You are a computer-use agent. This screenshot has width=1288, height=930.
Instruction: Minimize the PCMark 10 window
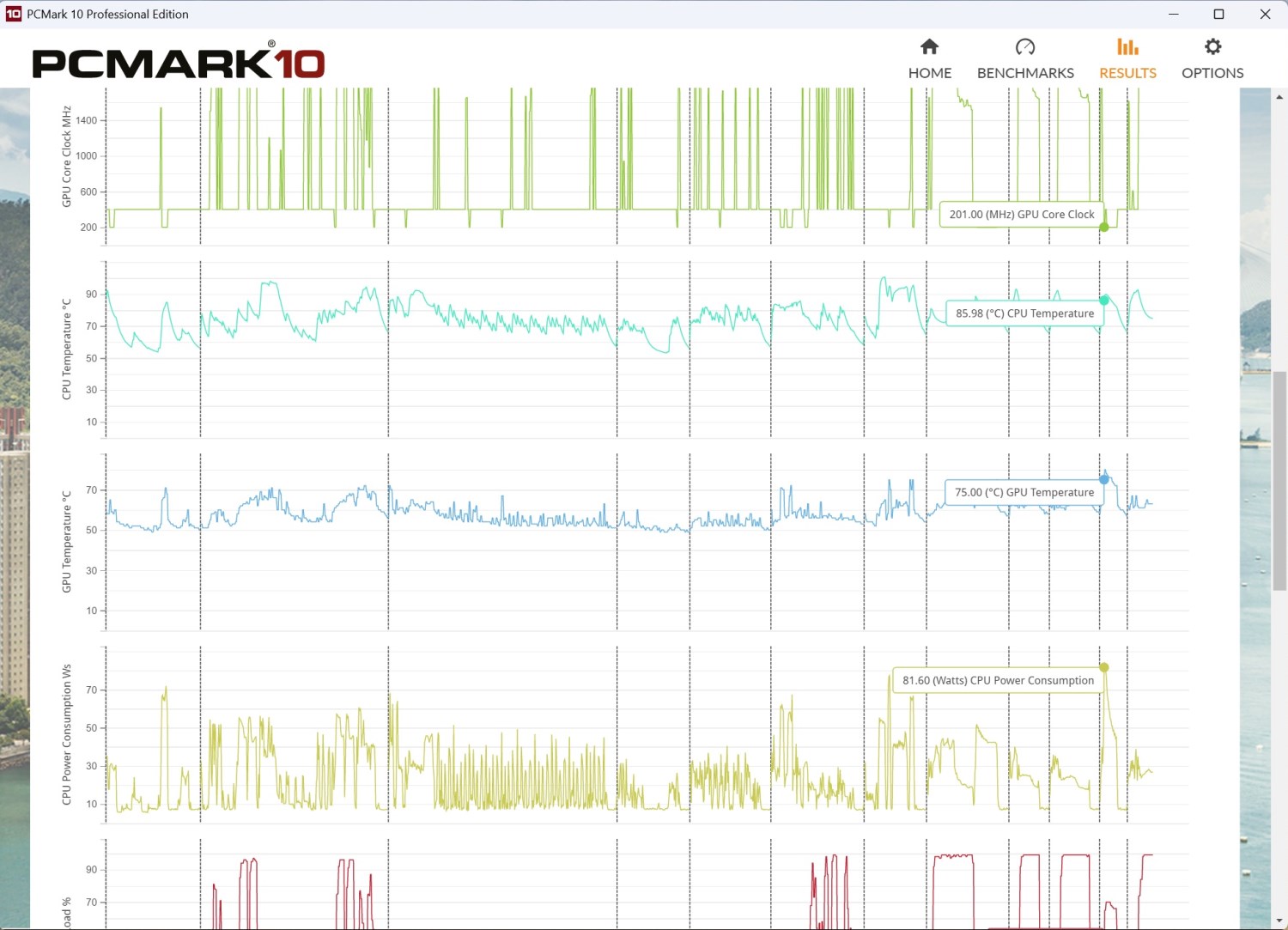1174,14
